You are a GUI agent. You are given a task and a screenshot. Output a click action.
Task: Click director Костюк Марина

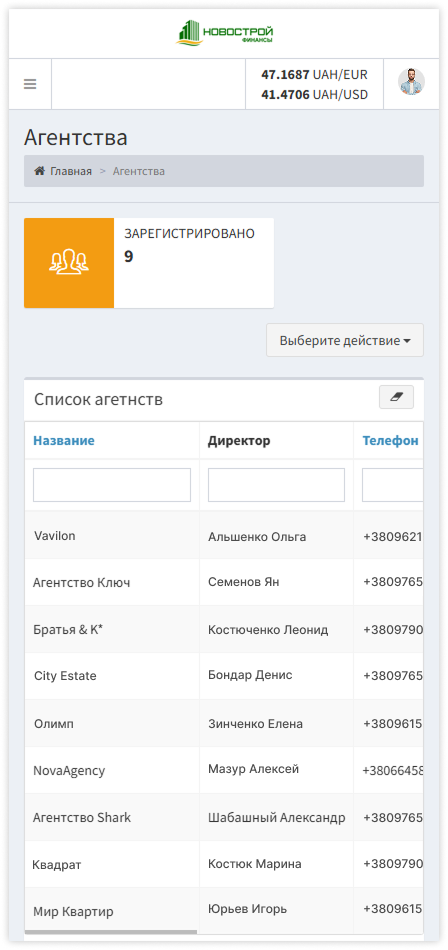[x=255, y=863]
